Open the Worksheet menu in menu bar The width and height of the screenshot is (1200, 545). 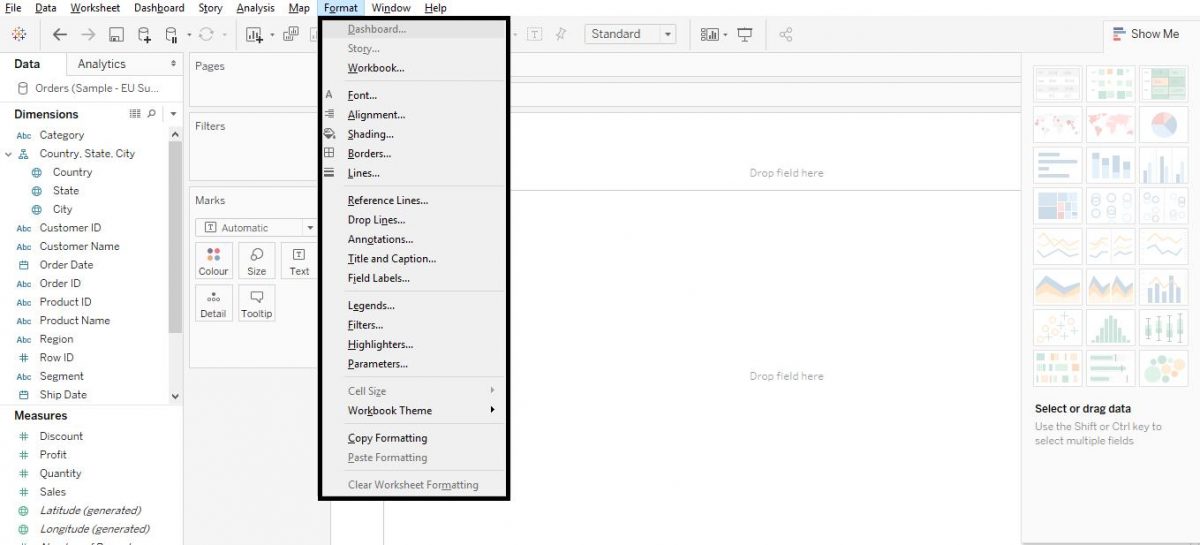(95, 8)
